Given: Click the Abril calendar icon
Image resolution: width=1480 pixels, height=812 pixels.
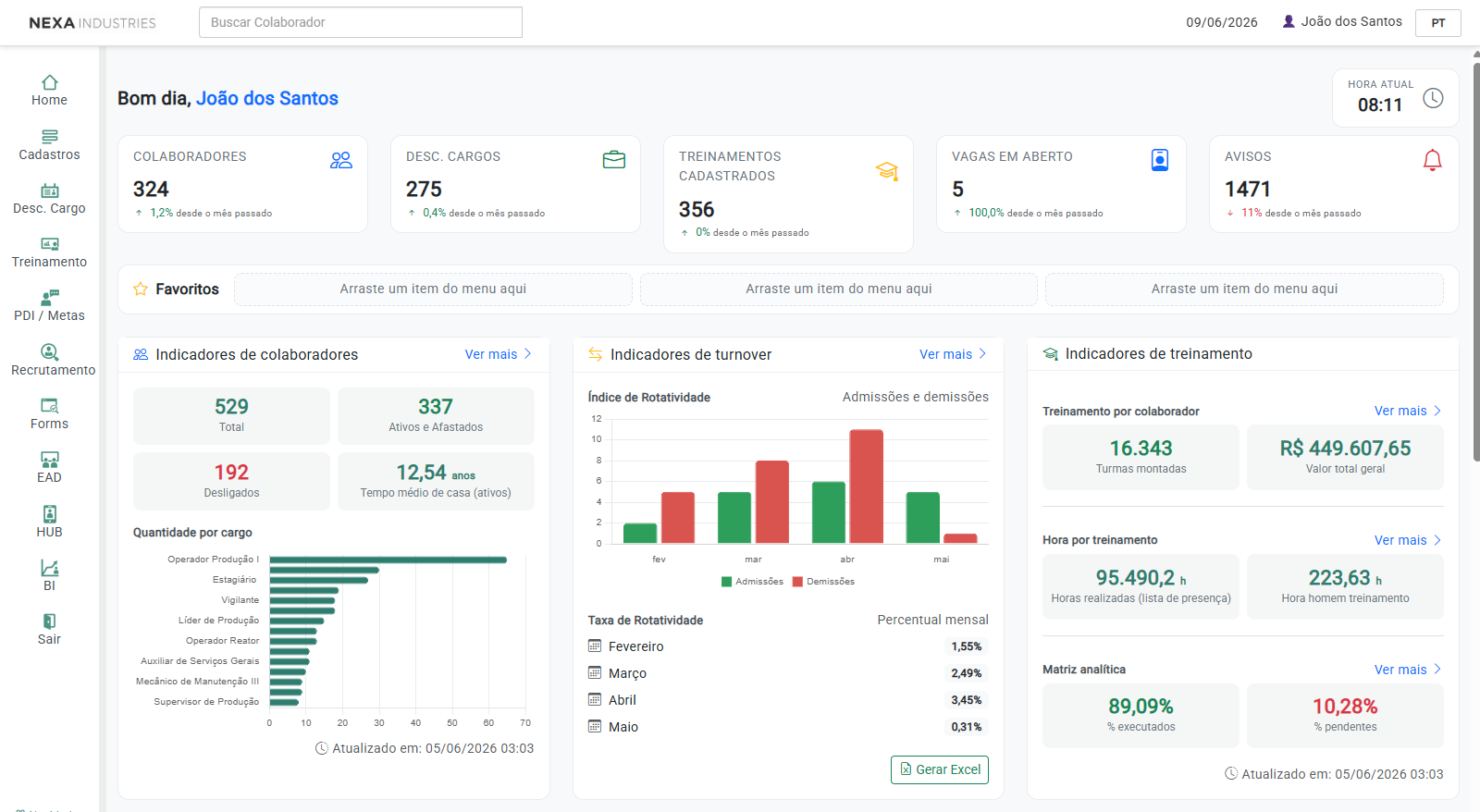Looking at the screenshot, I should point(595,699).
